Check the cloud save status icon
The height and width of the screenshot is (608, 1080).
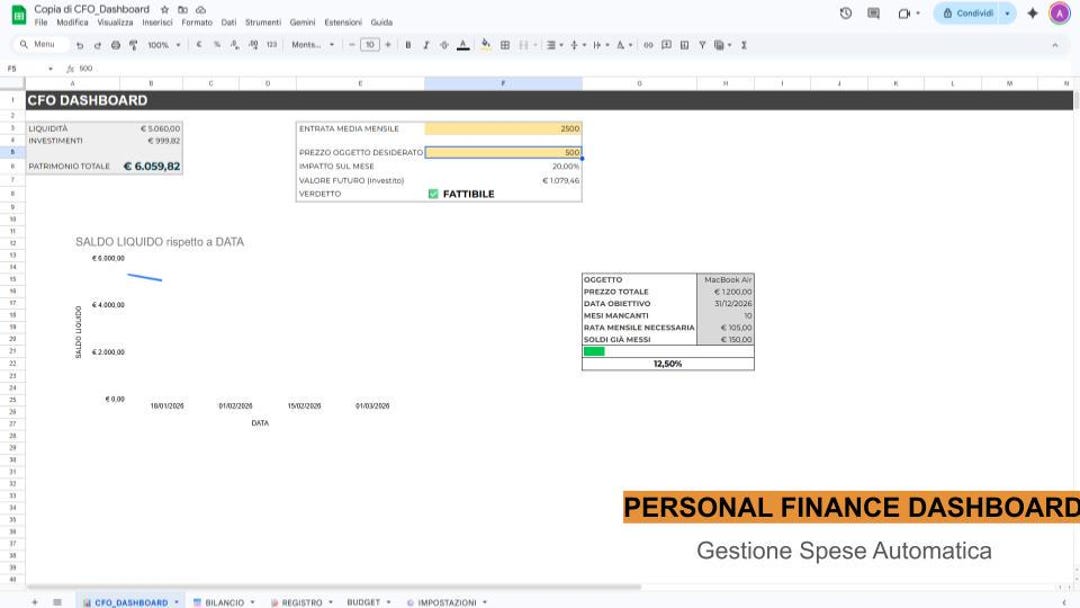[x=200, y=10]
